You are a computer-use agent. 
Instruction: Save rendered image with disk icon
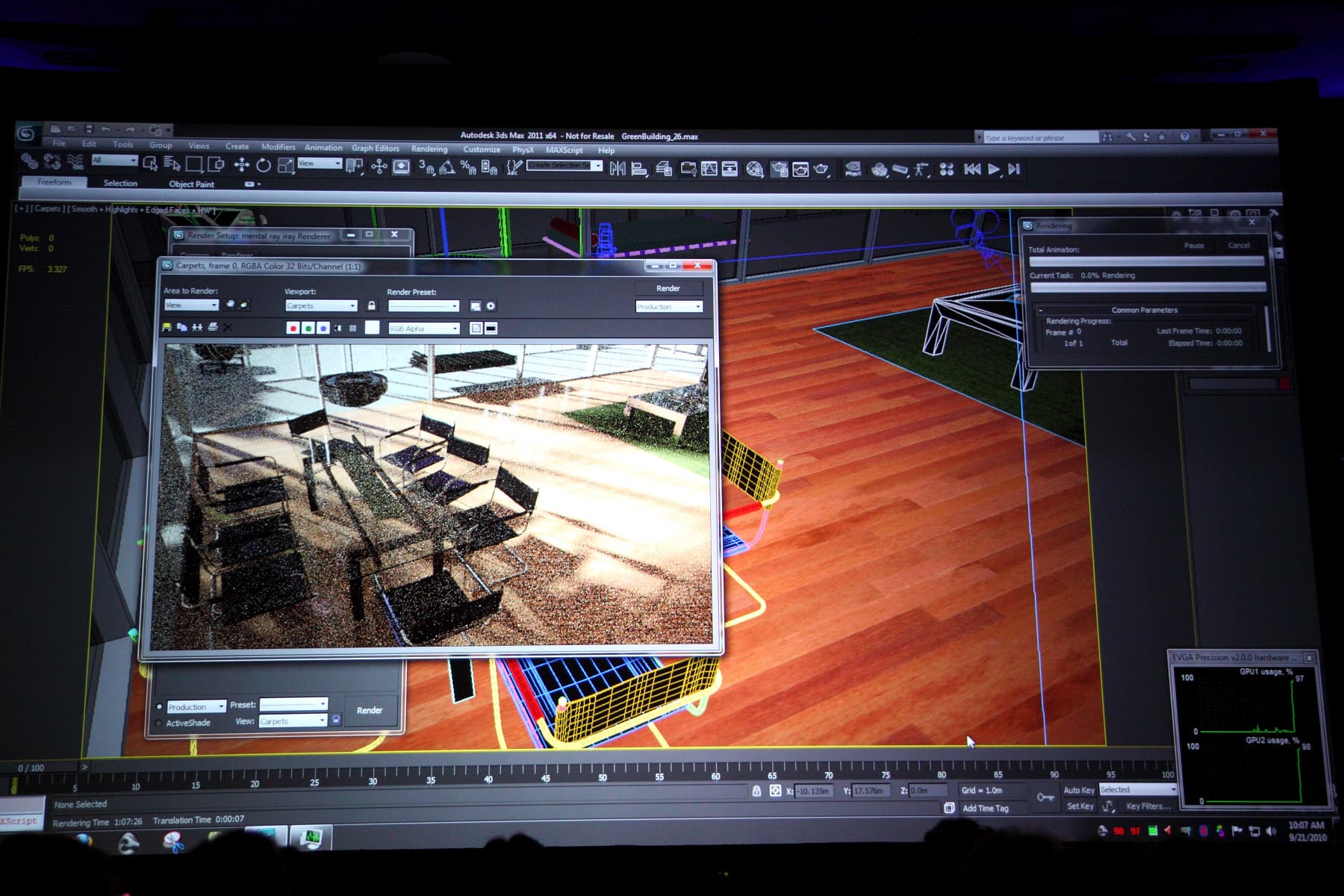[167, 327]
